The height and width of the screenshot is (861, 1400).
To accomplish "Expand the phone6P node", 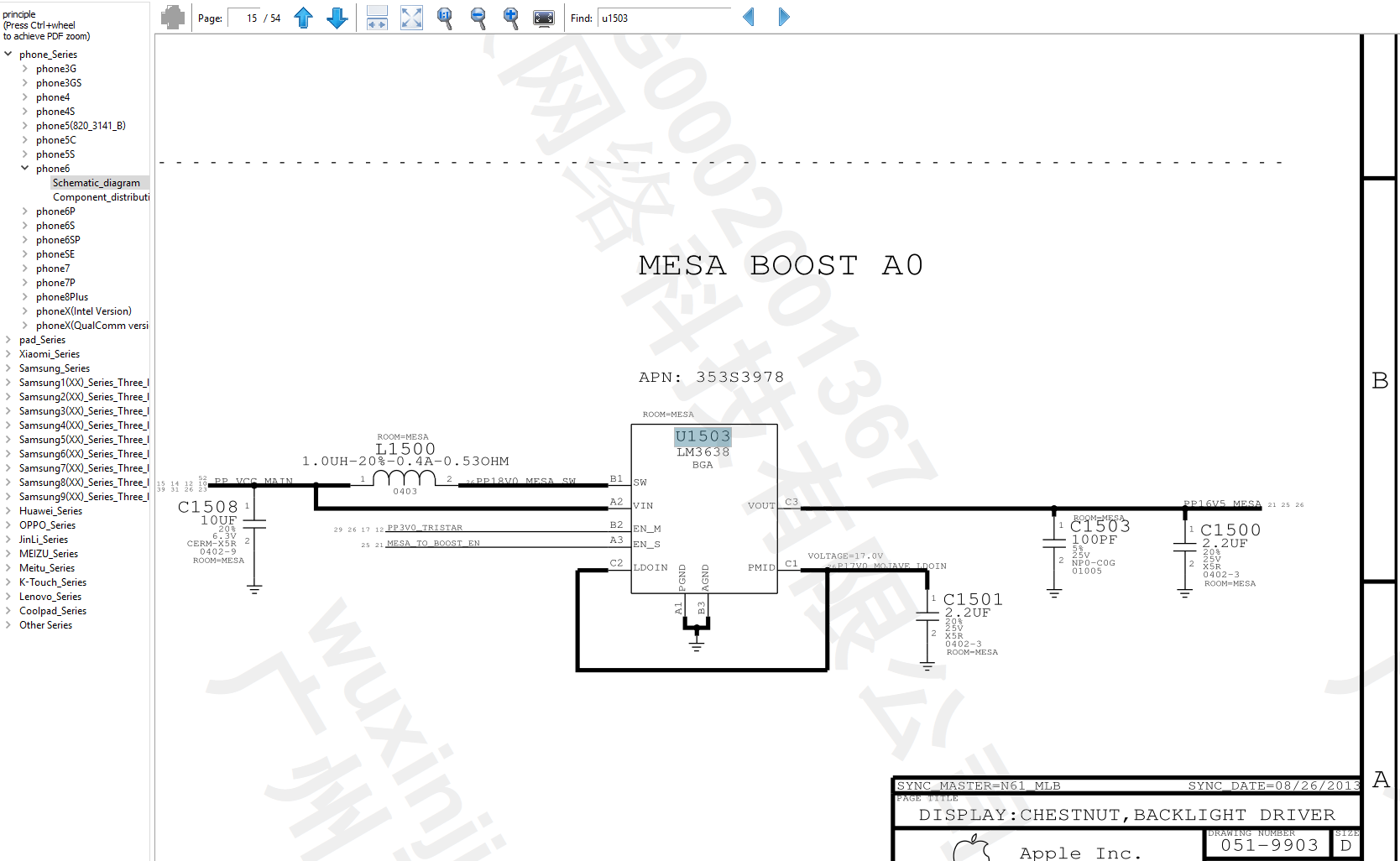I will click(25, 211).
